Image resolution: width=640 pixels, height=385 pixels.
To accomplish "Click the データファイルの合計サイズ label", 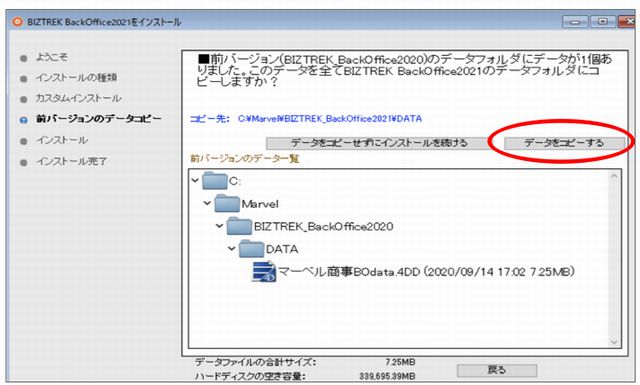I will (256, 362).
